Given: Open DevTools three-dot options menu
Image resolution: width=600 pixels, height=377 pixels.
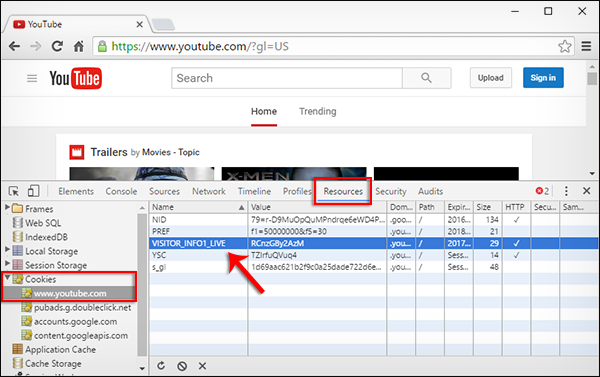Looking at the screenshot, I should point(566,191).
